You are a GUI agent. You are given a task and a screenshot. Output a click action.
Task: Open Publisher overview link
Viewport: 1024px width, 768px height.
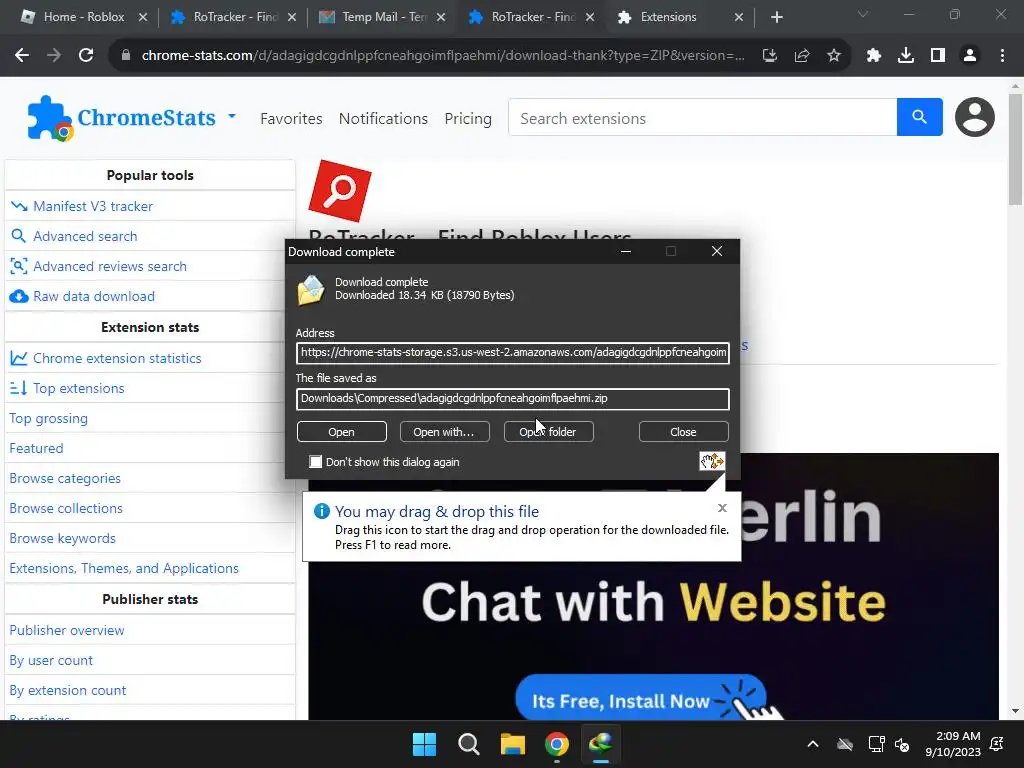coord(67,631)
